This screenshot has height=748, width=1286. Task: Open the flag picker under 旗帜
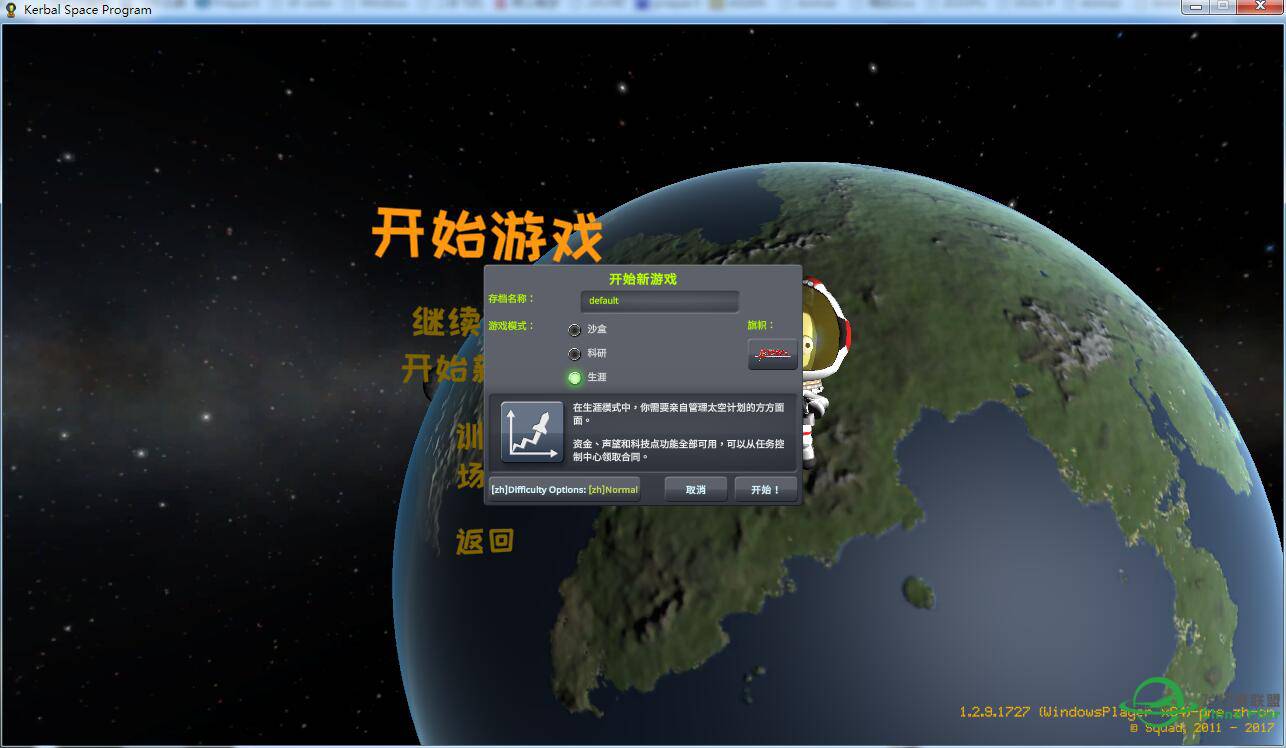point(773,354)
